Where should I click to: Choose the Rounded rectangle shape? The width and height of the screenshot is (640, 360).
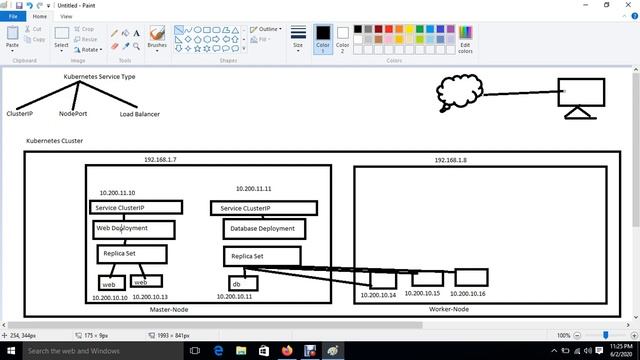pyautogui.click(x=216, y=30)
